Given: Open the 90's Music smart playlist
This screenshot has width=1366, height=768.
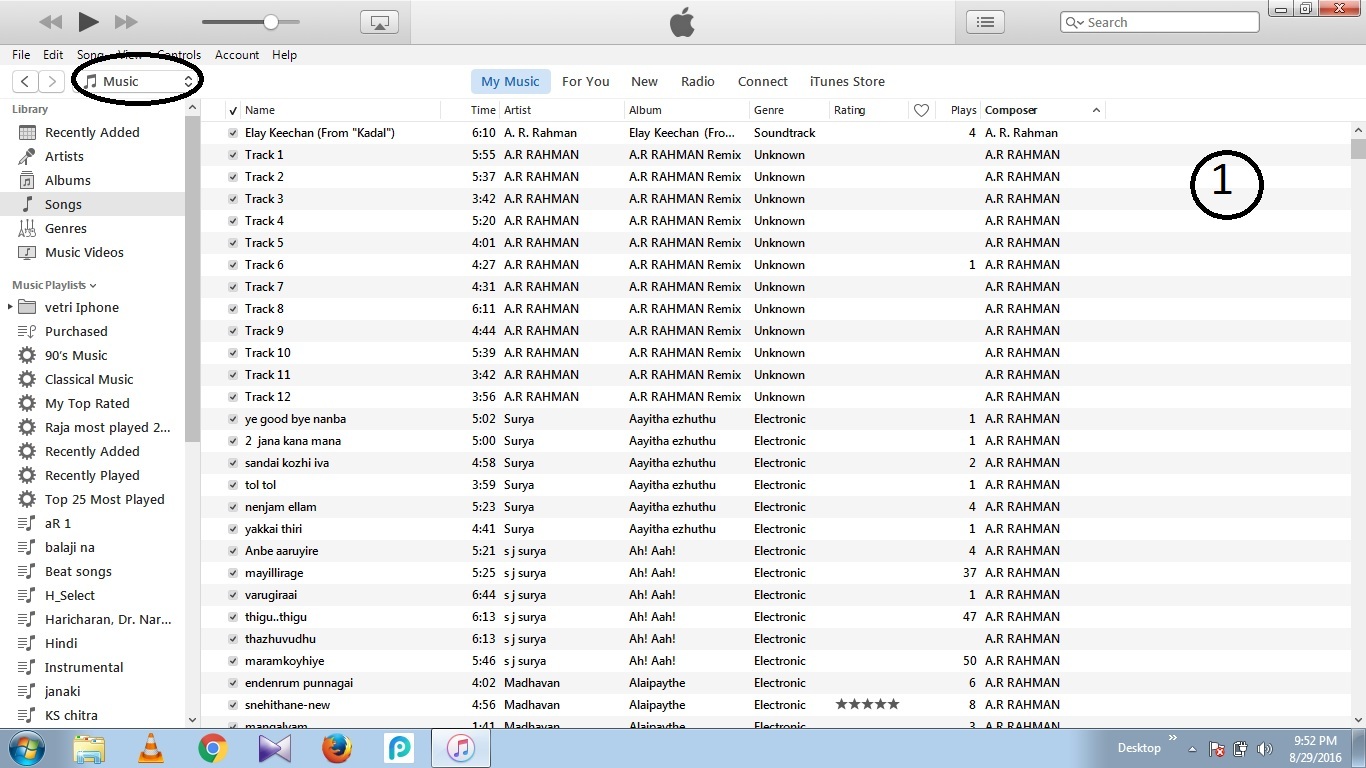Looking at the screenshot, I should (76, 355).
